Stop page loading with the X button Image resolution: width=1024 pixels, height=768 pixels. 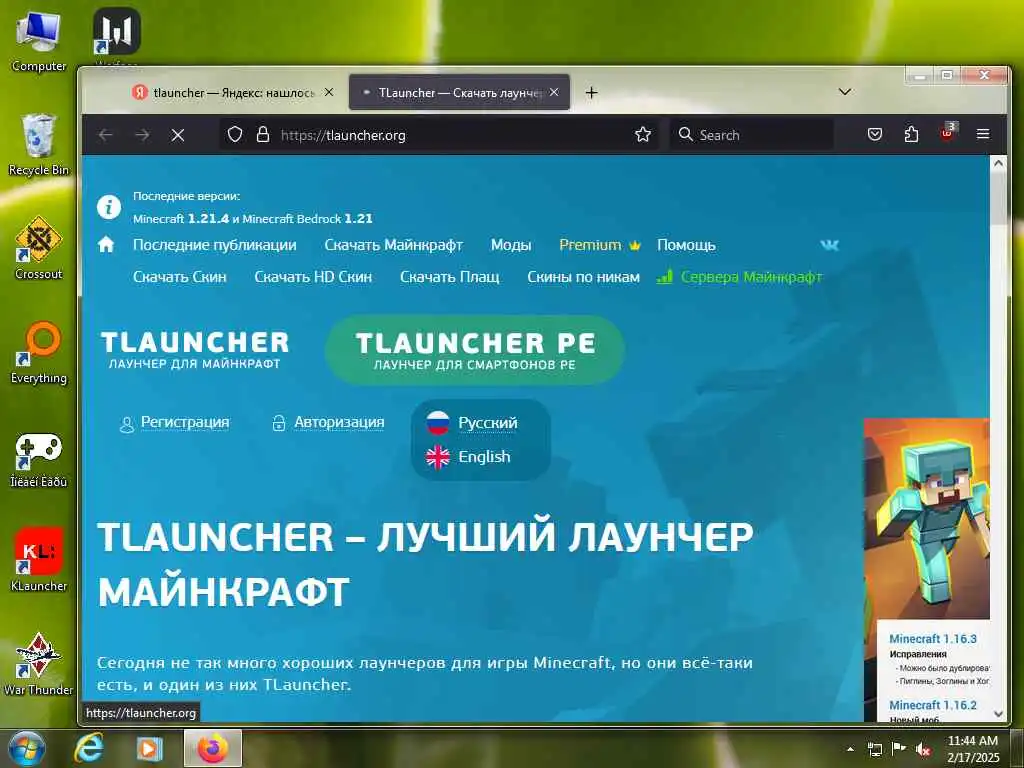click(x=178, y=135)
